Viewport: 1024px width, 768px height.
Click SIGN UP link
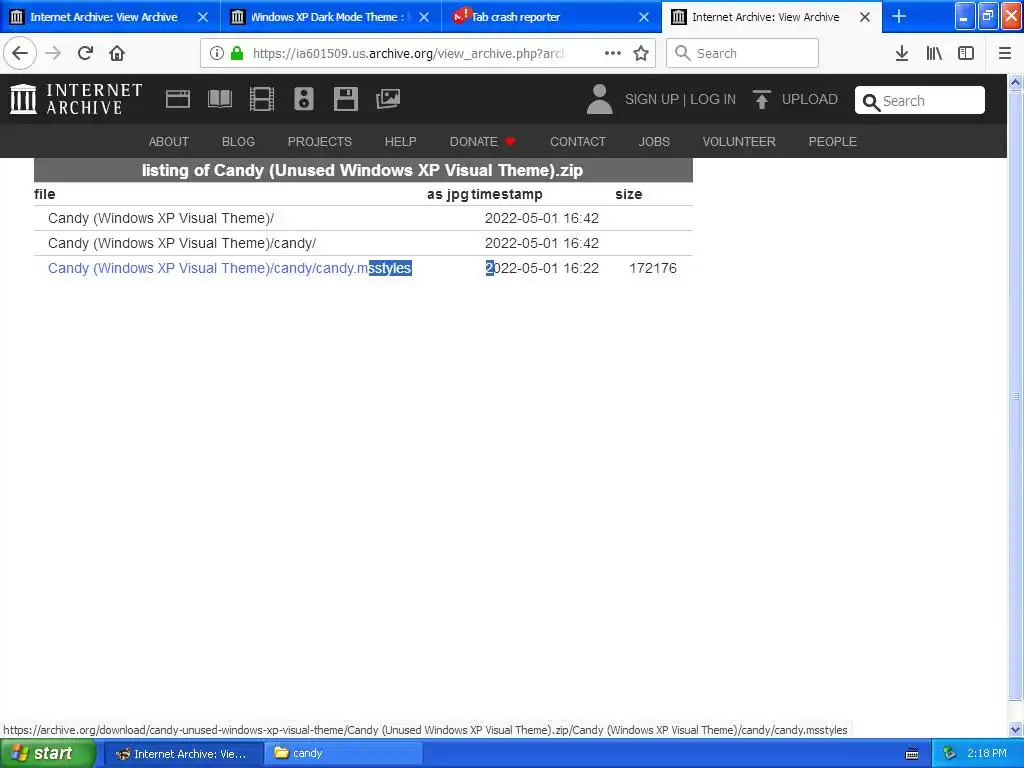(652, 99)
